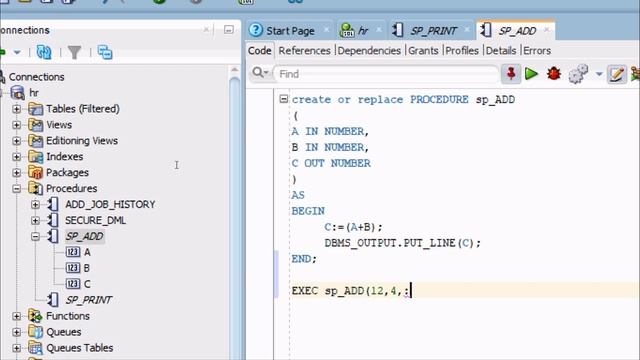
Task: Click the Compile gears icon
Action: click(578, 74)
